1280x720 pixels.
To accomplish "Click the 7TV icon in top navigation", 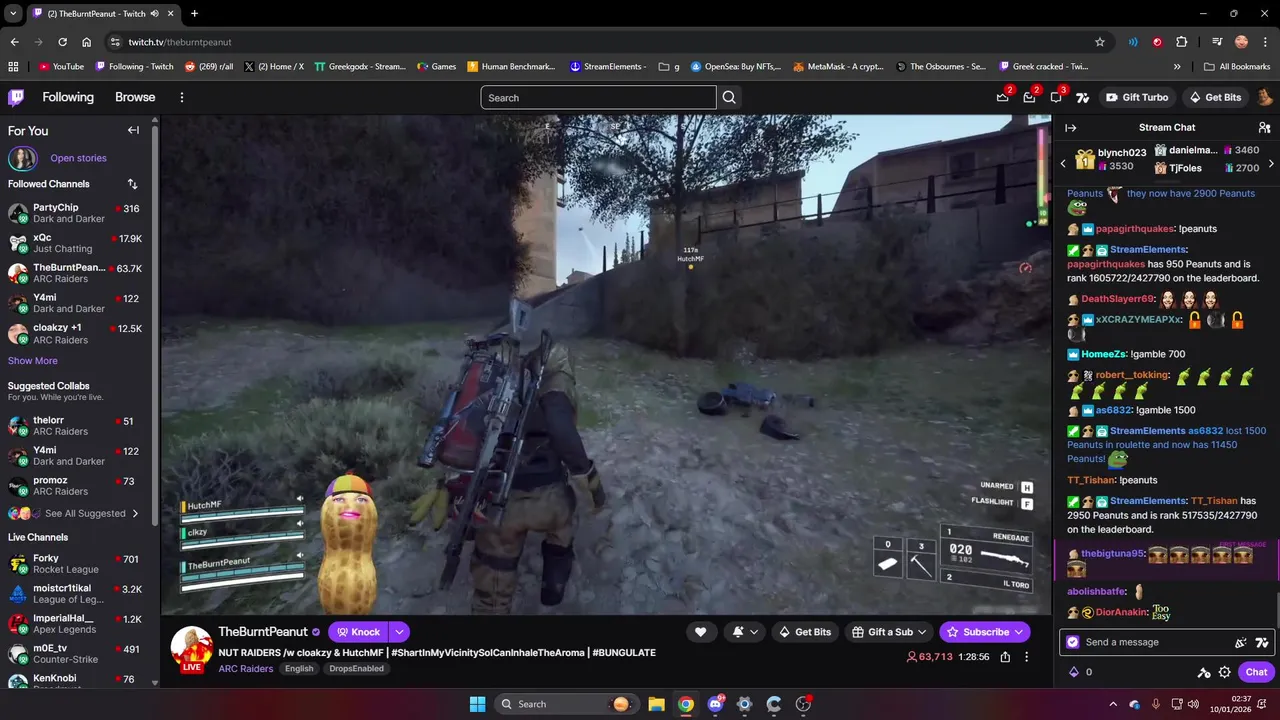I will [1082, 97].
